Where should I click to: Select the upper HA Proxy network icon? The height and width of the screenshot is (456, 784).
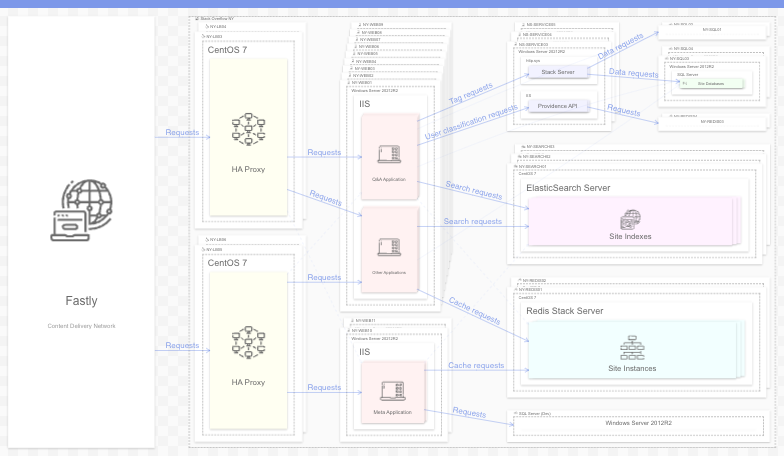pos(248,129)
